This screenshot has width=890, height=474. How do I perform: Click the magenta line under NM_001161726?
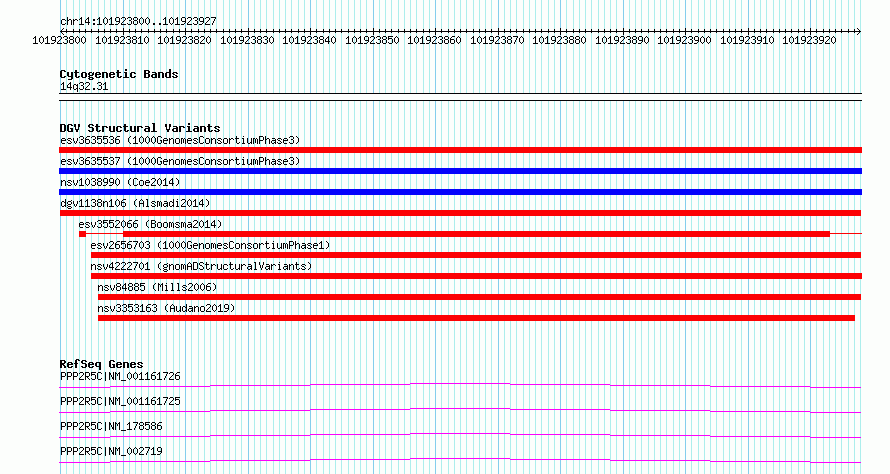(x=460, y=385)
